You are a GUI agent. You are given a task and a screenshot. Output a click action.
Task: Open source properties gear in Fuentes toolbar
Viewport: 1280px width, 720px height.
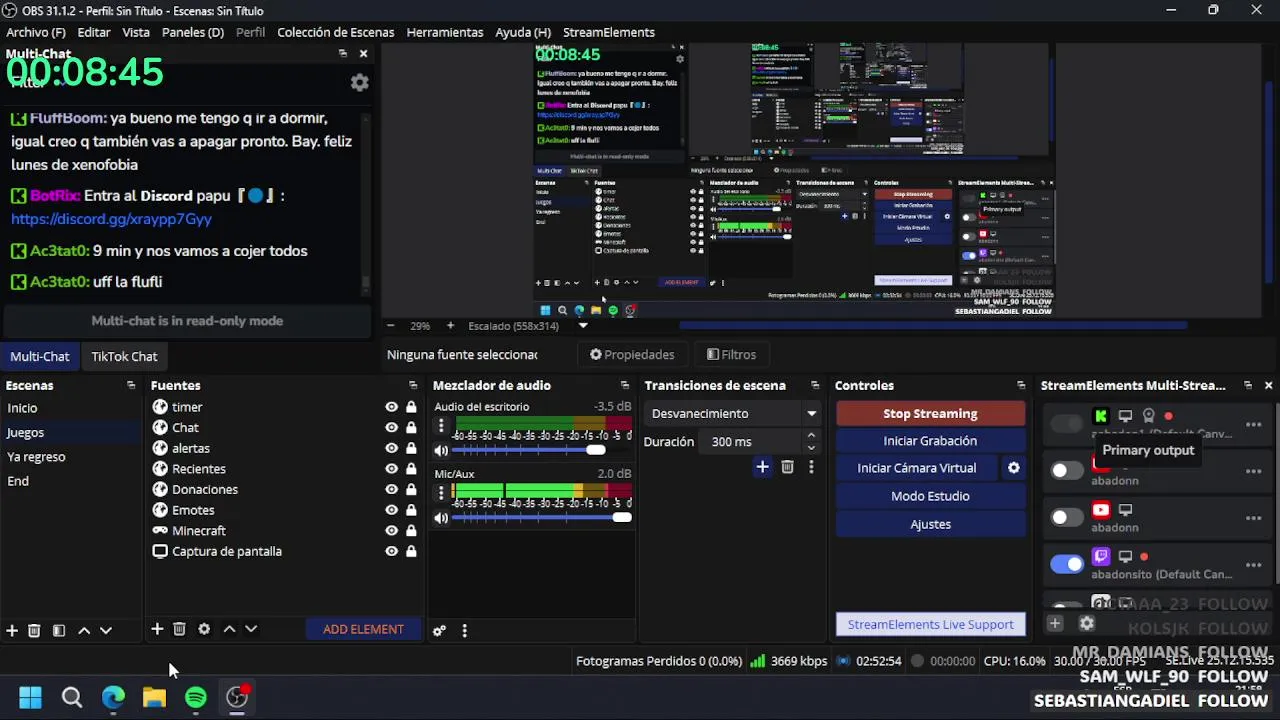pos(204,629)
